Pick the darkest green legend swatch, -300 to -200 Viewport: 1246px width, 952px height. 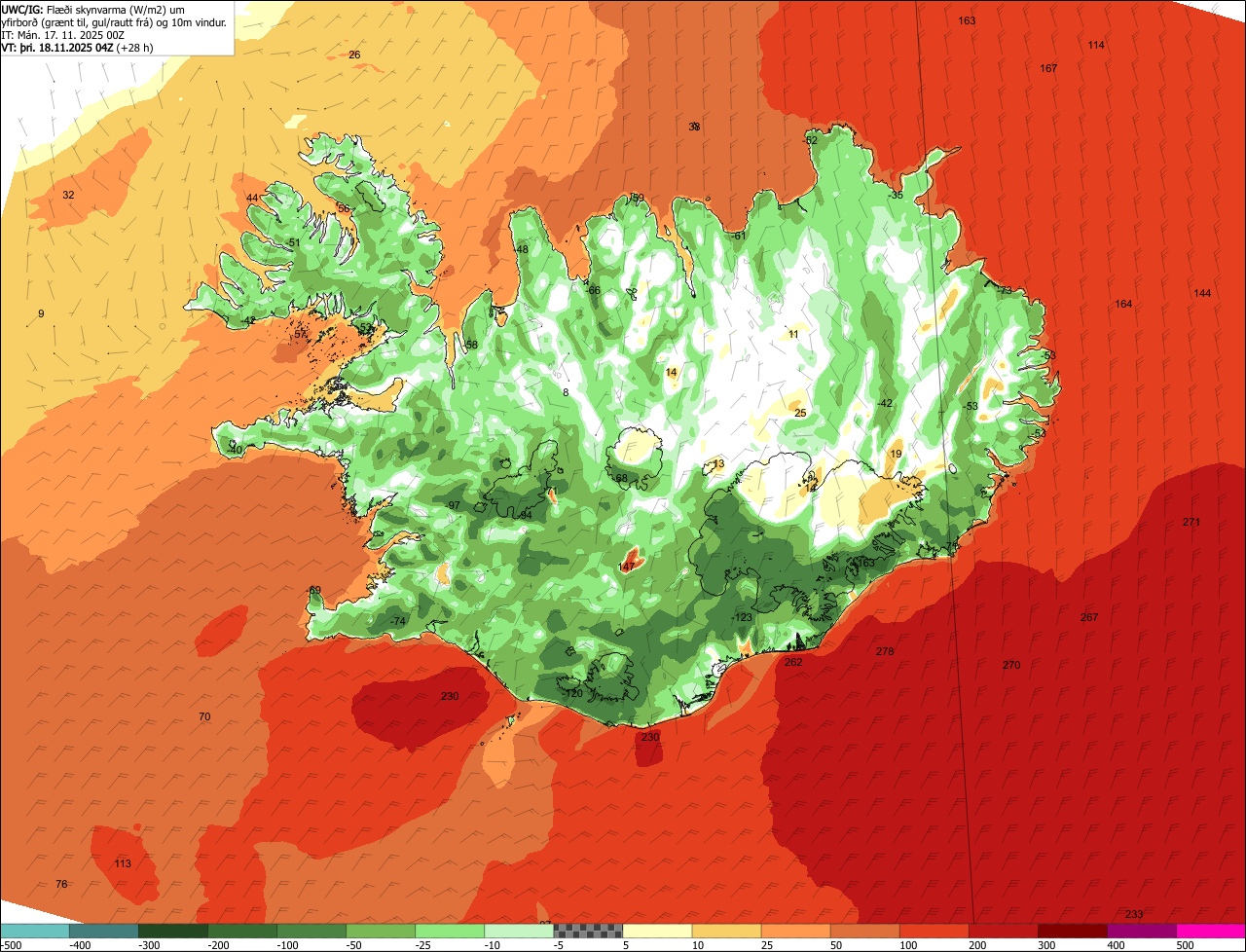[x=172, y=931]
